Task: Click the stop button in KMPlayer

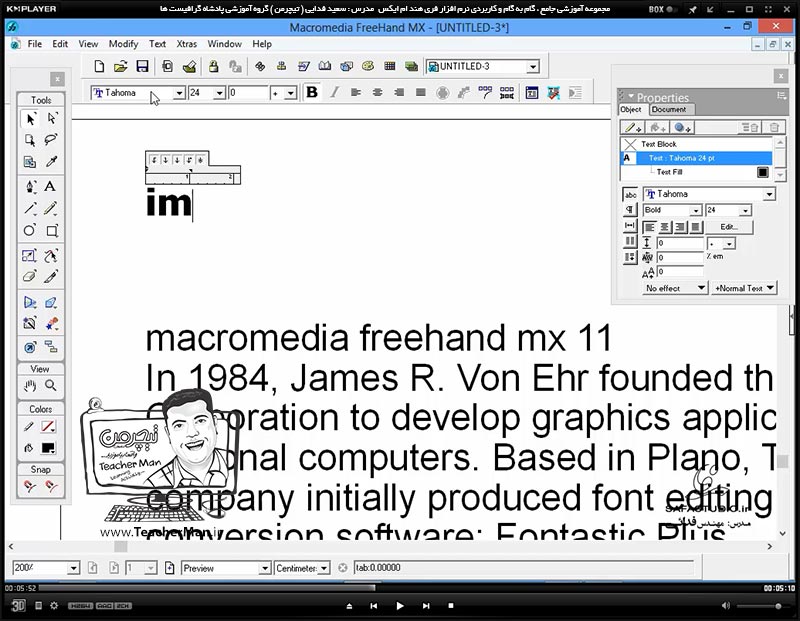Action: pyautogui.click(x=451, y=606)
